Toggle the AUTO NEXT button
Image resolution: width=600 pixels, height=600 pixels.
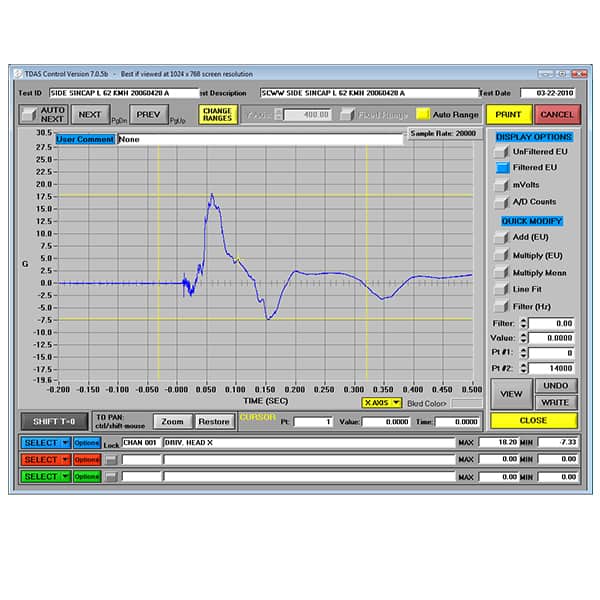pyautogui.click(x=44, y=114)
